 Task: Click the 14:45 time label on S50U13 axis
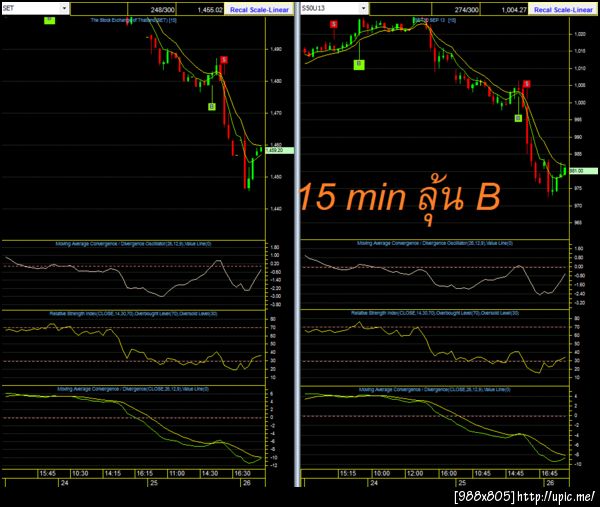[x=515, y=474]
